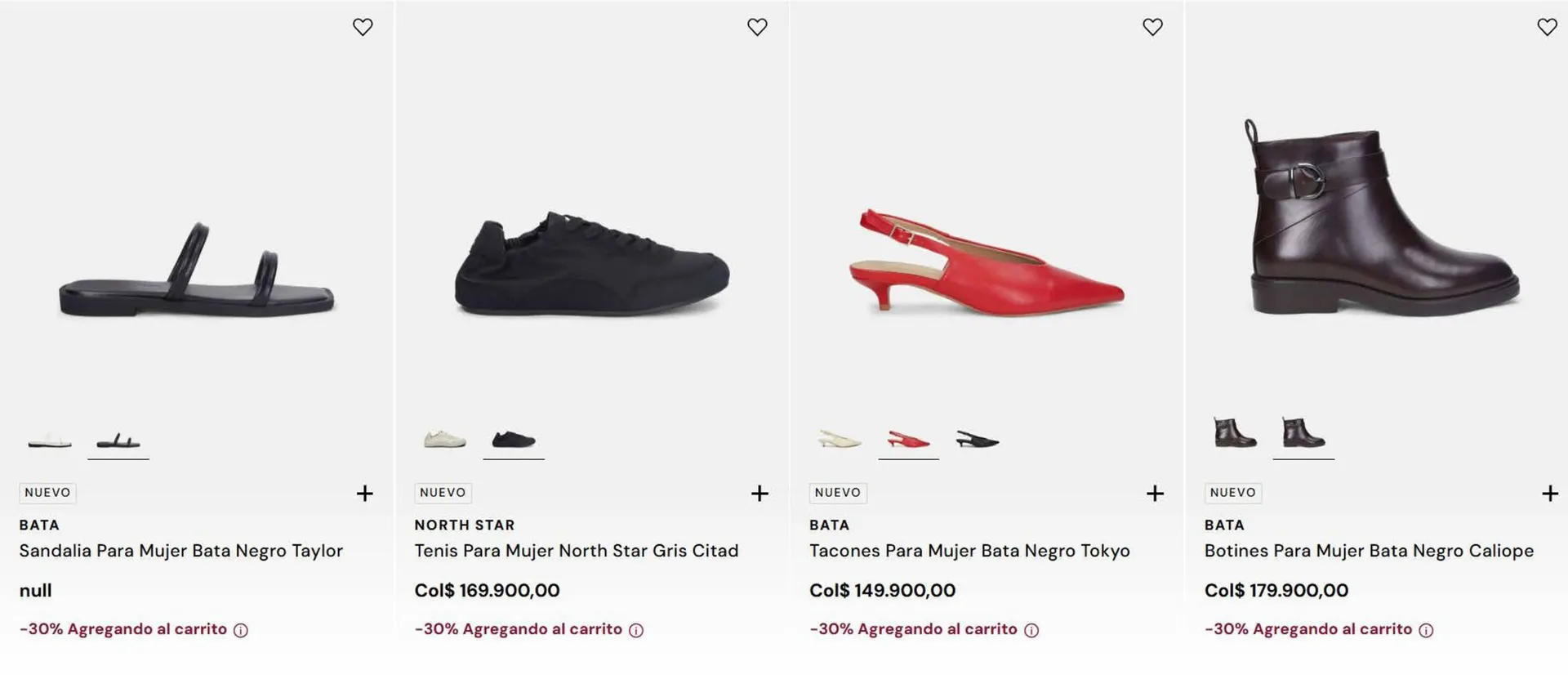This screenshot has height=675, width=1568.
Task: Select black Tokyo heels color thumbnail
Action: coord(978,440)
